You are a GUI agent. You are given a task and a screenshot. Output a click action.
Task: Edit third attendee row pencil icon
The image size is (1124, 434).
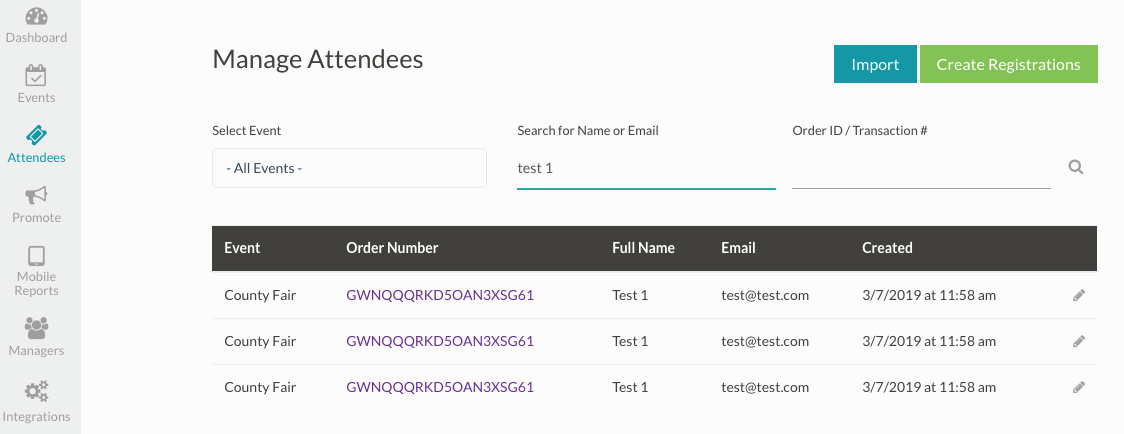(x=1079, y=387)
